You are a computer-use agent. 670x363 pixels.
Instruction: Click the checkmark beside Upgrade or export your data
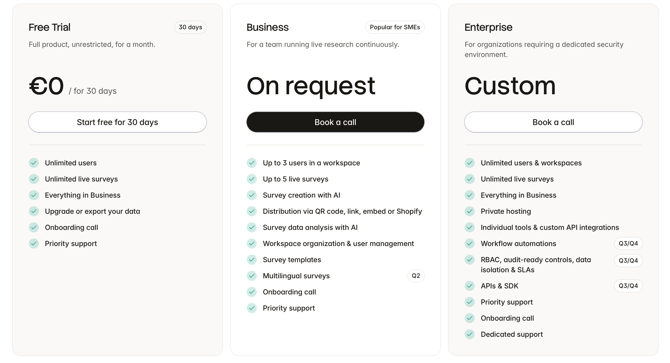(34, 211)
